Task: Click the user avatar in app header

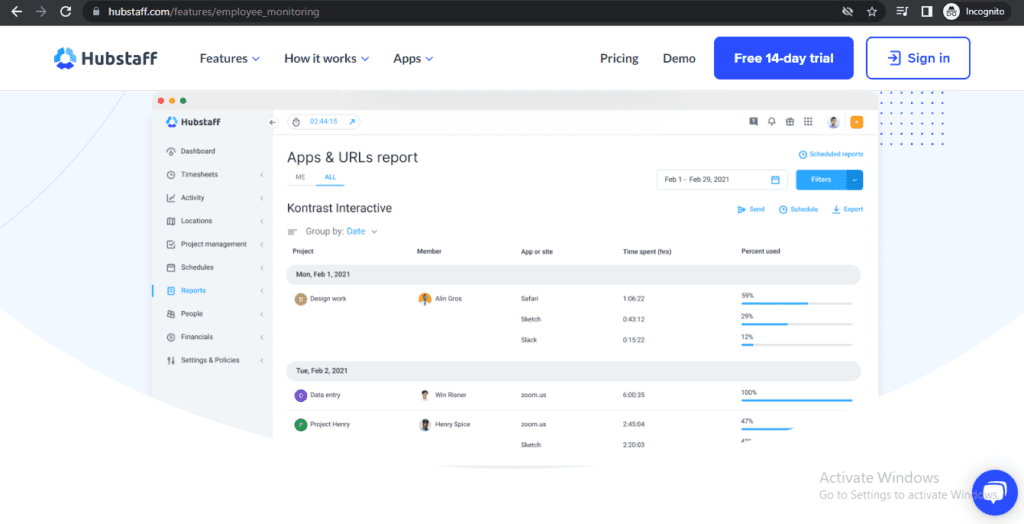Action: pyautogui.click(x=833, y=122)
